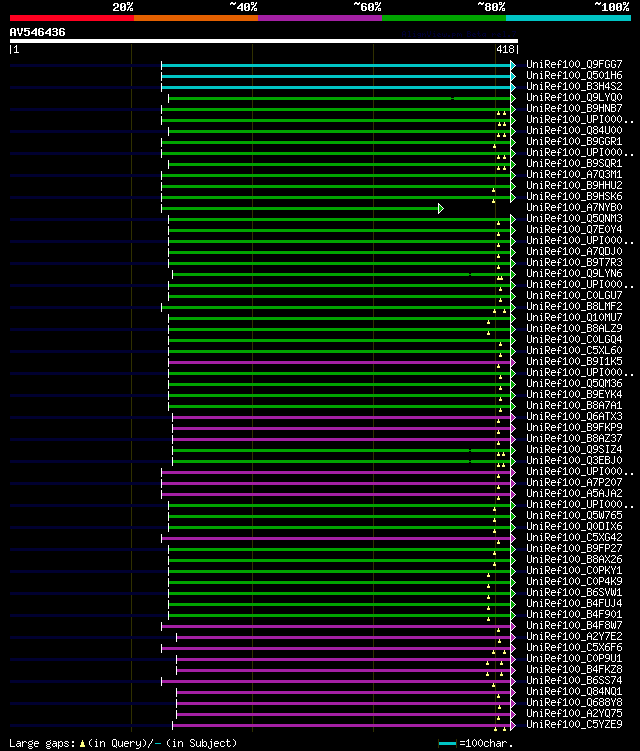640x751 pixels.
Task: Open hit UniRef100_Q501H6
Action: point(574,75)
